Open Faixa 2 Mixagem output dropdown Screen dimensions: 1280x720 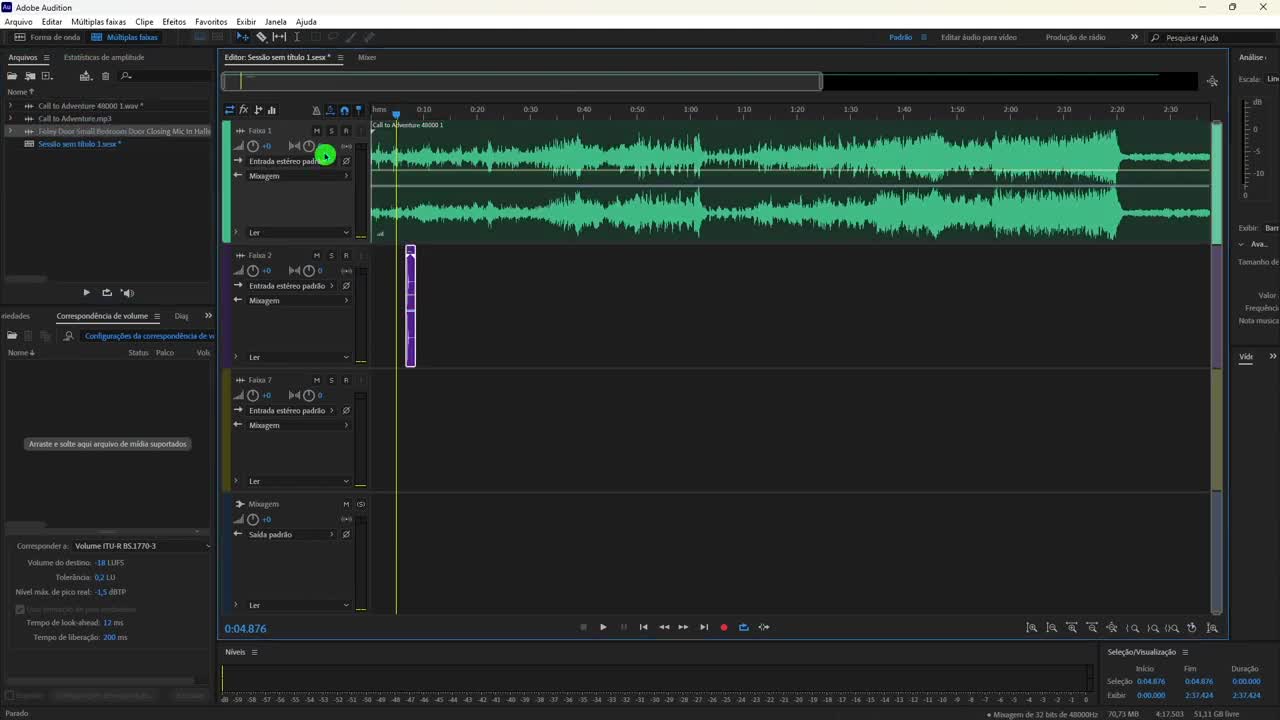point(298,301)
